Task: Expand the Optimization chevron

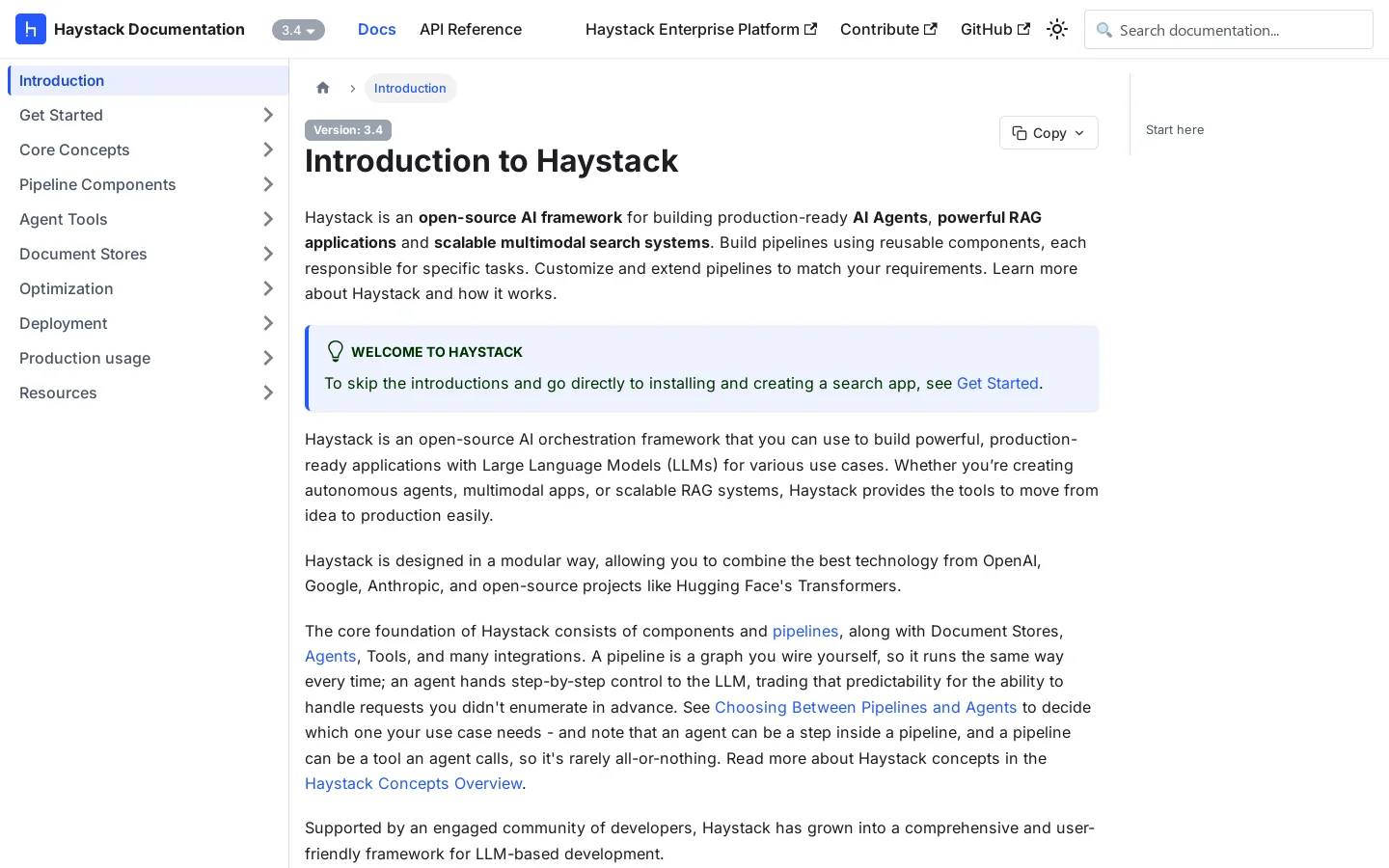Action: point(268,288)
